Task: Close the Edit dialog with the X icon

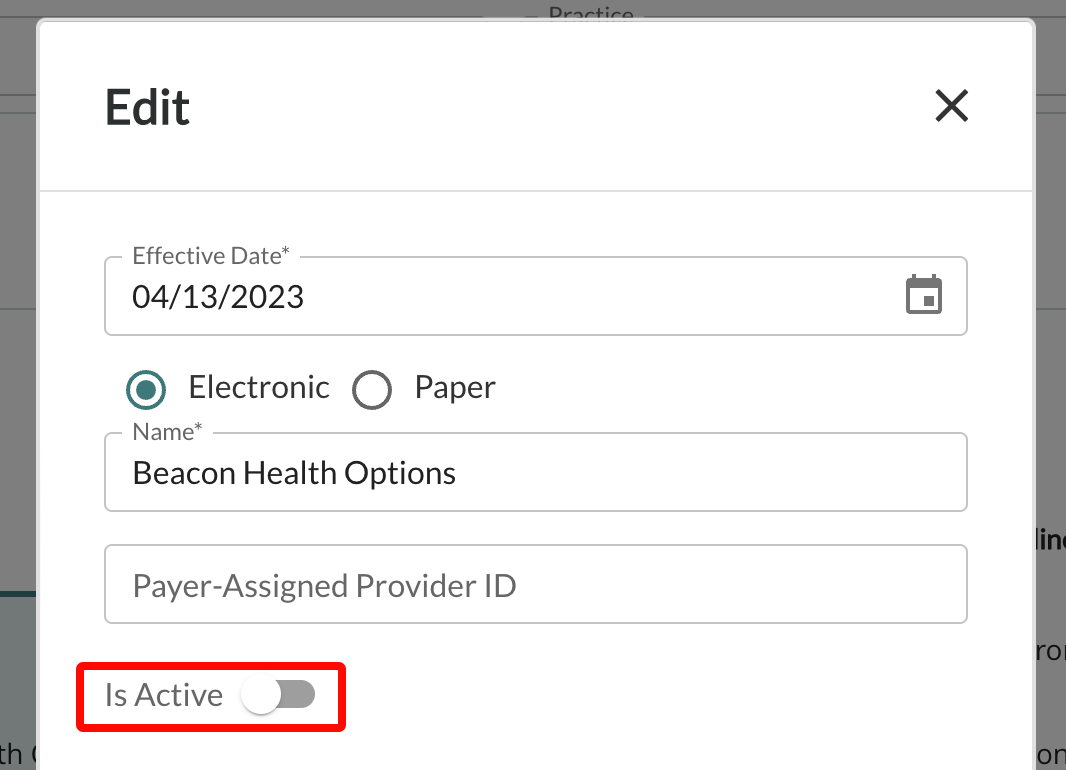Action: coord(951,106)
